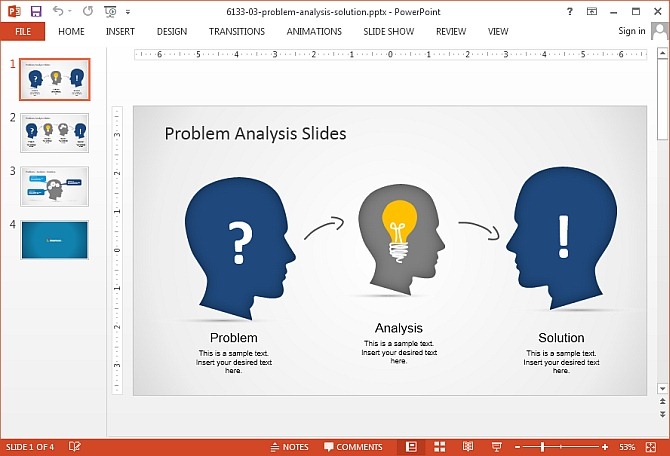Image resolution: width=670 pixels, height=456 pixels.
Task: Switch to Slide Sorter view
Action: coord(440,447)
